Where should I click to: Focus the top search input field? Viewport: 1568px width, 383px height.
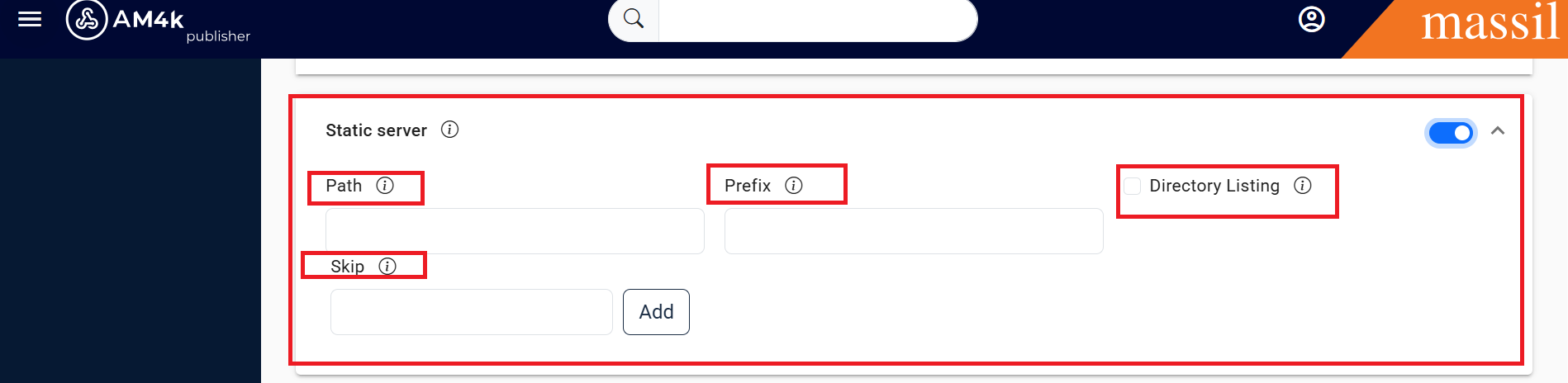[816, 19]
